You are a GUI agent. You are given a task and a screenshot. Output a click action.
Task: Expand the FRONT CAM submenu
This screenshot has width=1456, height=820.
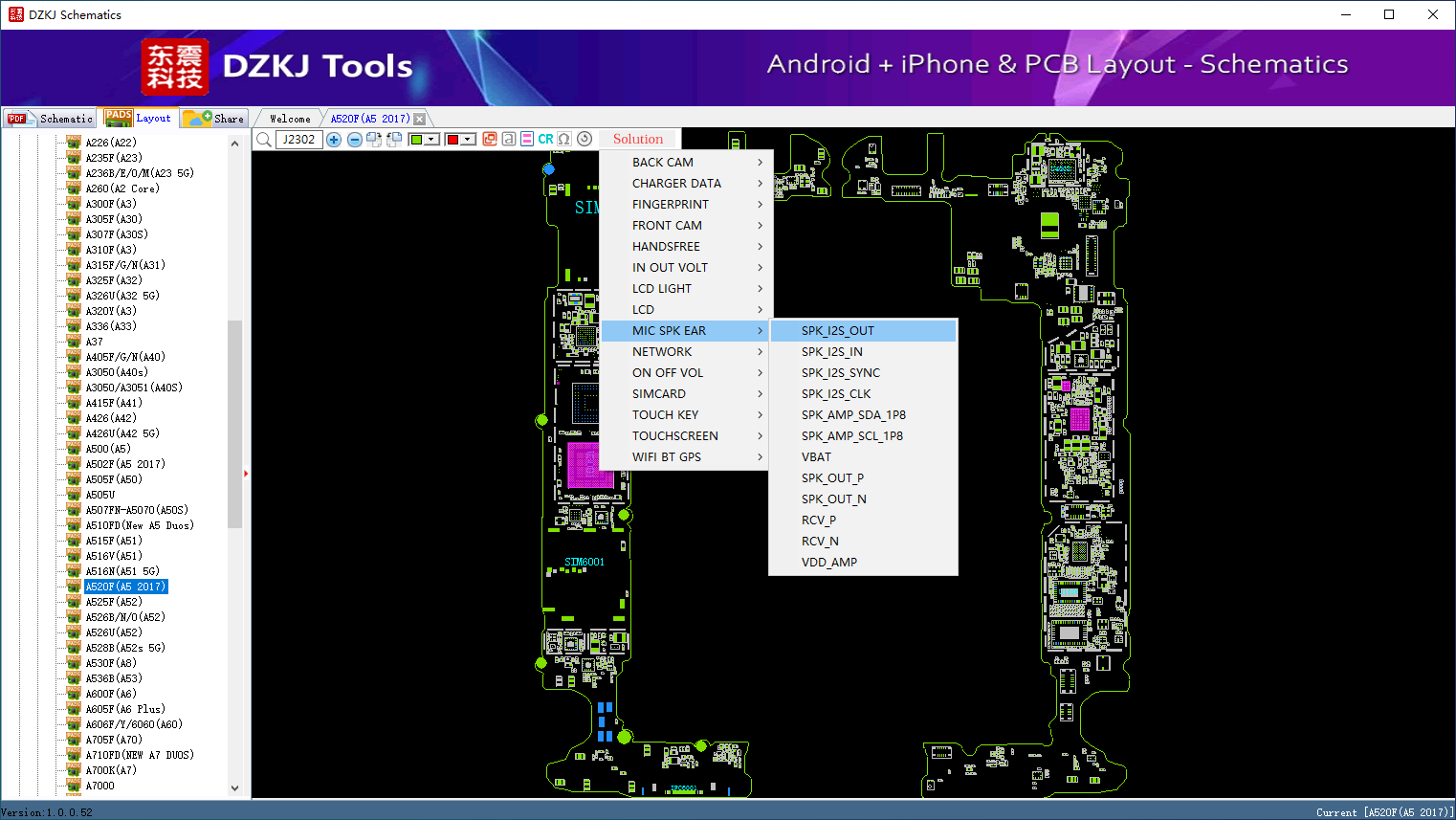point(687,226)
